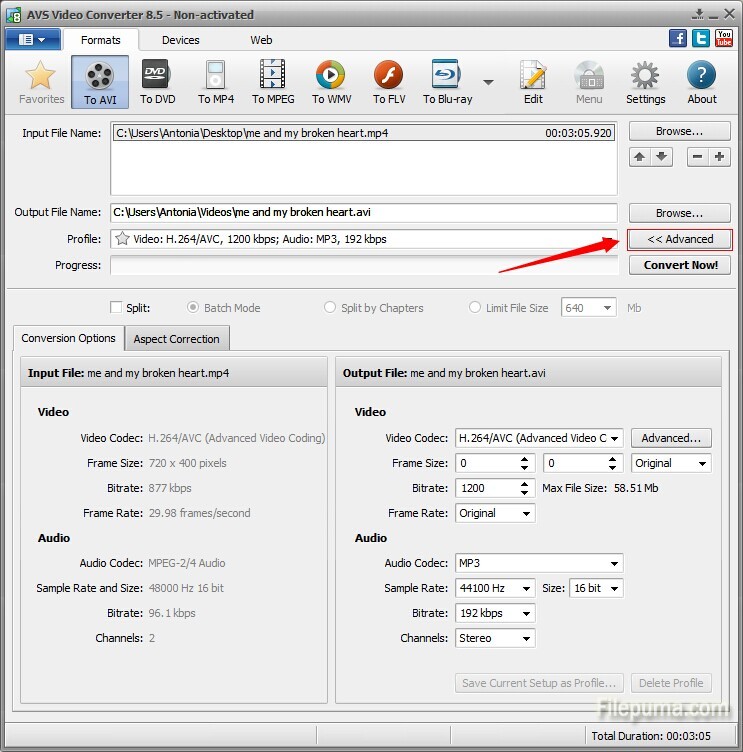Choose the To MP4 conversion icon
The height and width of the screenshot is (752, 743).
(x=216, y=82)
